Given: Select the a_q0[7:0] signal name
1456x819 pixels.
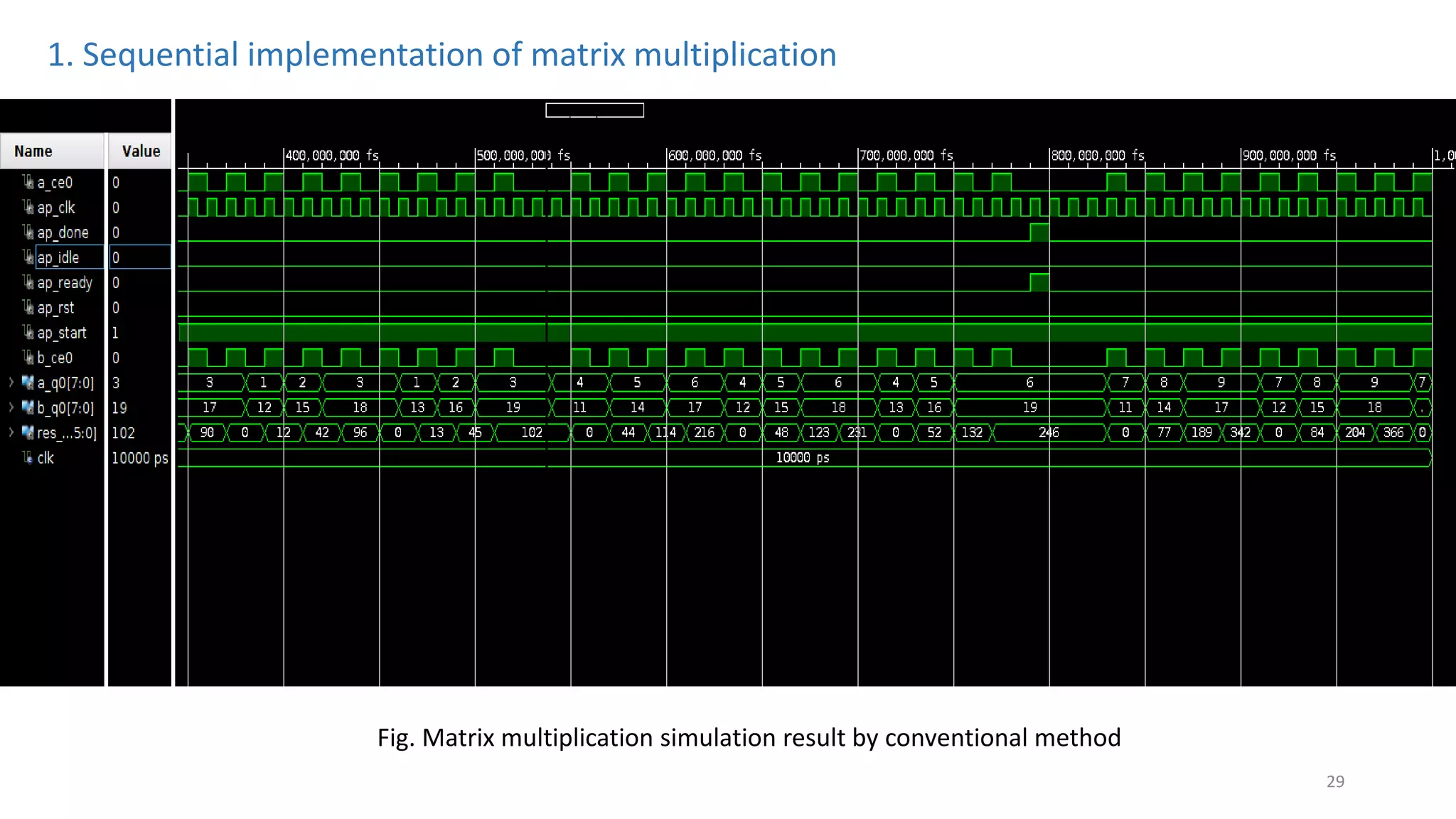Looking at the screenshot, I should (x=65, y=383).
